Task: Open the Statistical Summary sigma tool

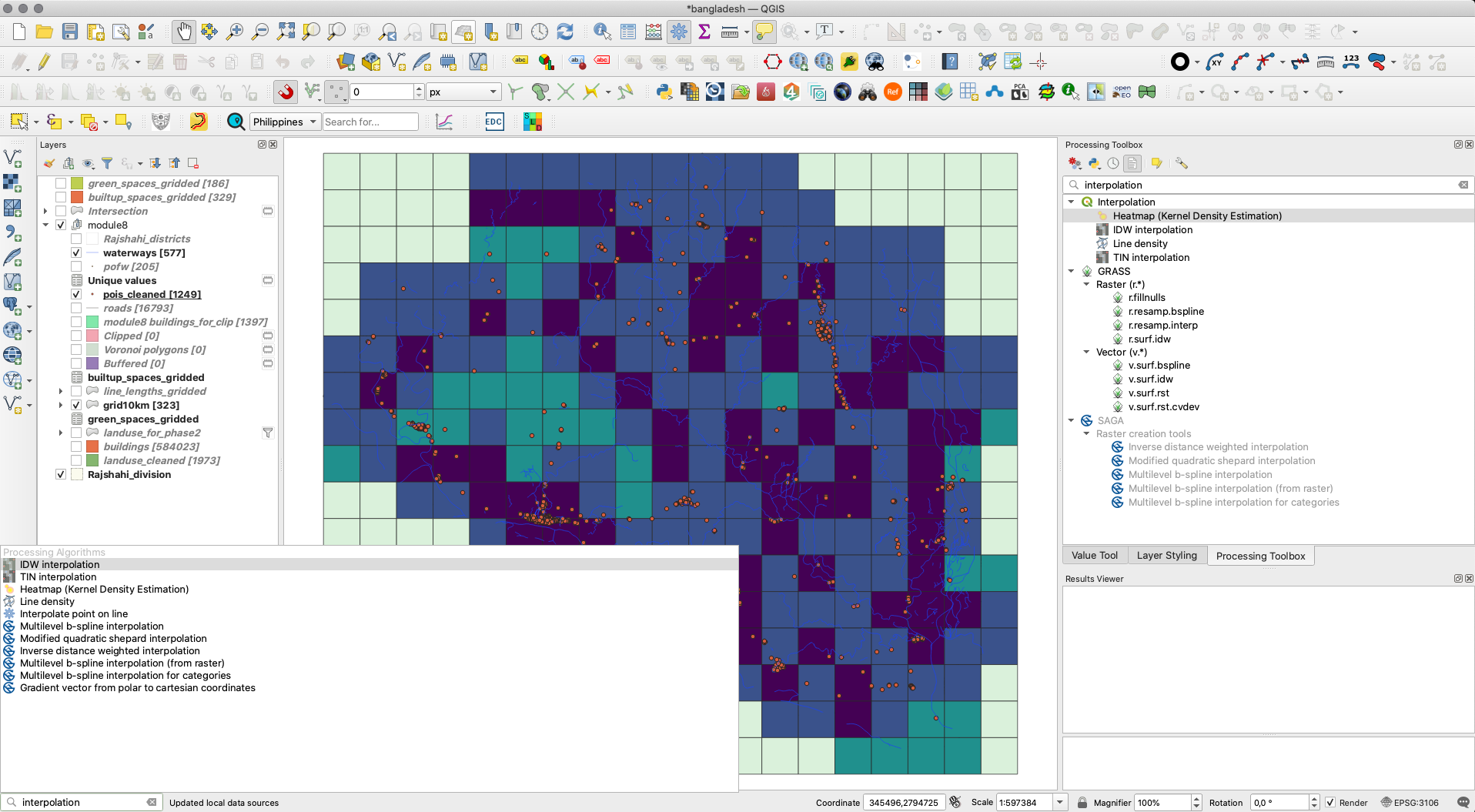Action: (x=704, y=32)
